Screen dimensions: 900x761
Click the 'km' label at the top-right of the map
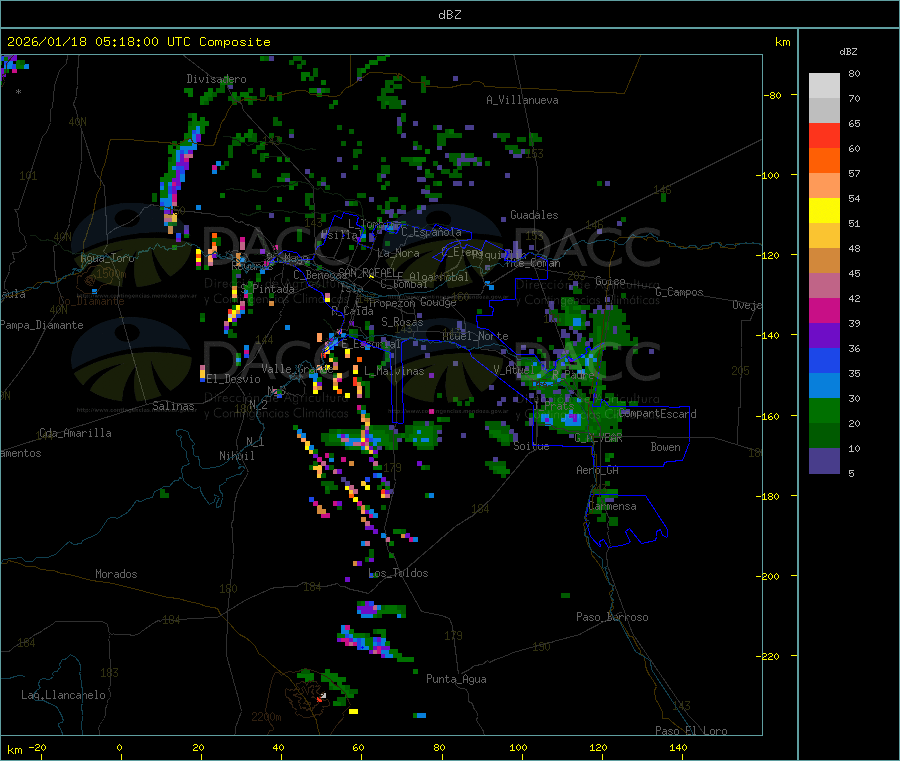tap(782, 42)
